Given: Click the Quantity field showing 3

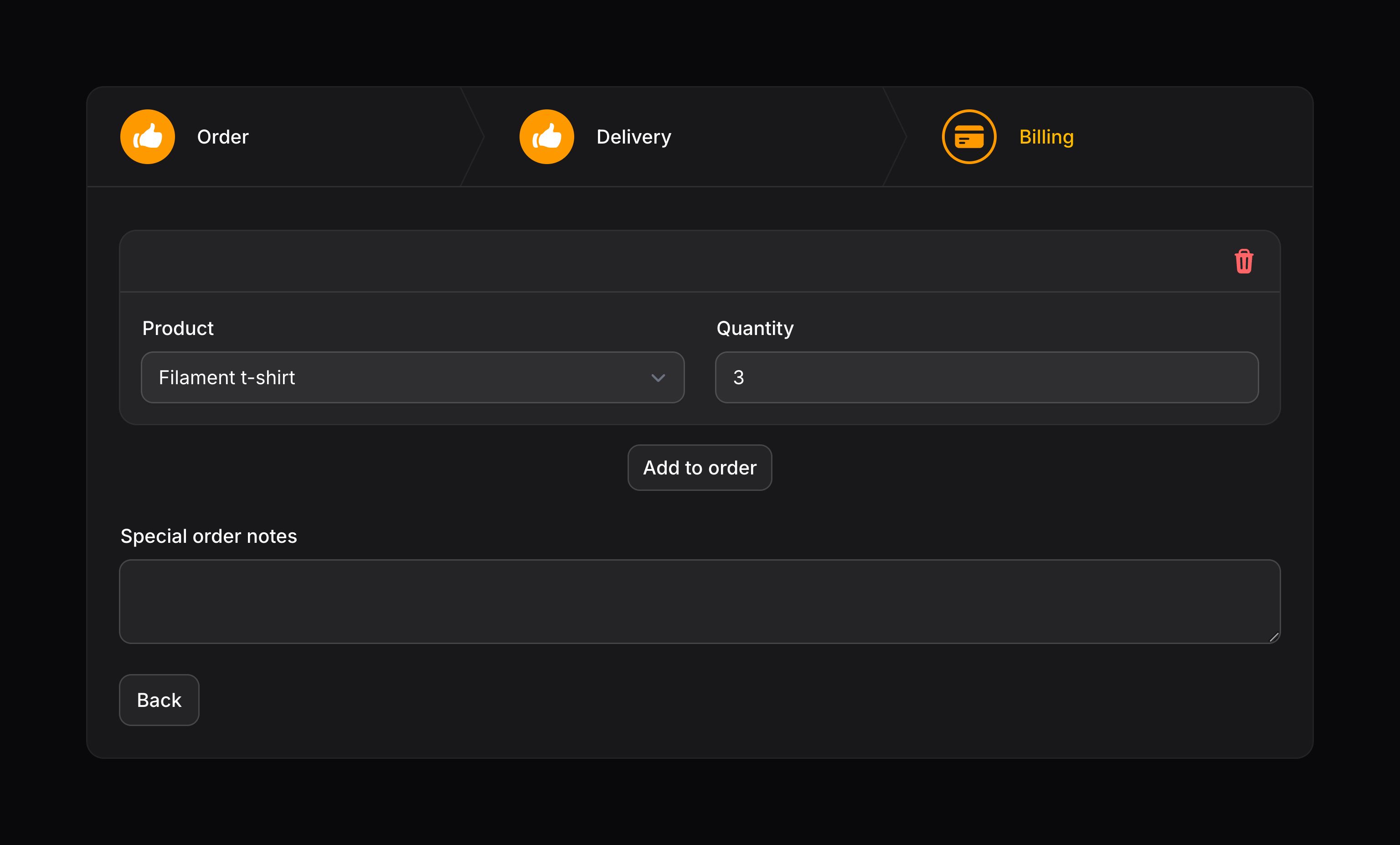Looking at the screenshot, I should coord(987,377).
